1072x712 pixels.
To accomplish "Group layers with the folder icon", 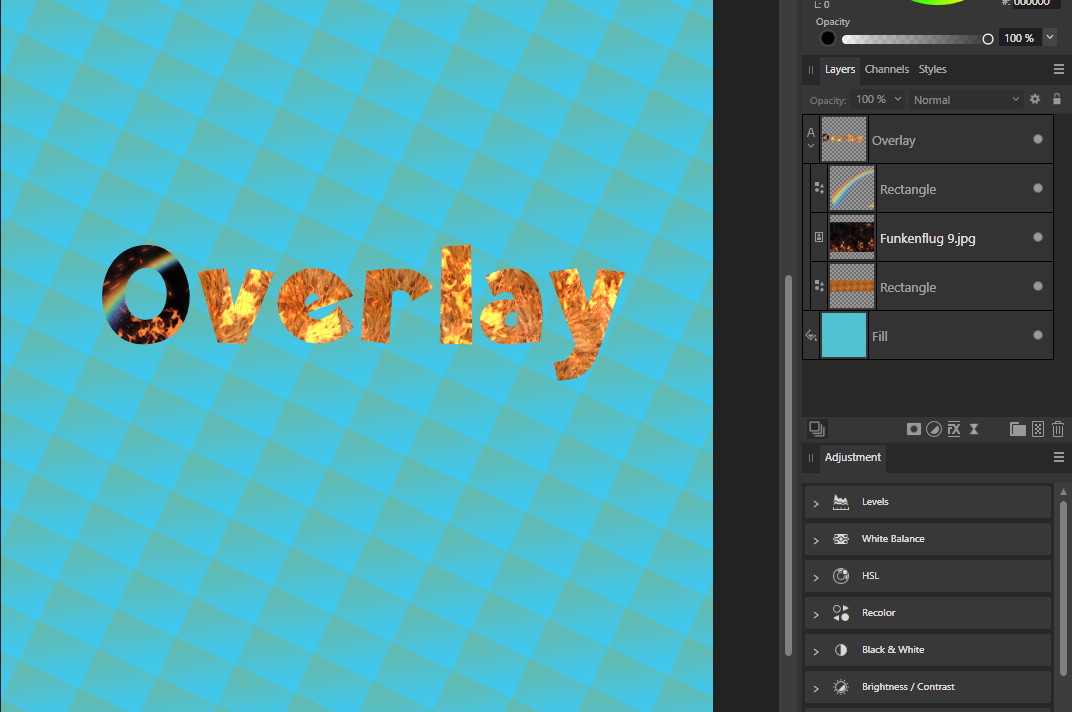I will coord(1017,428).
